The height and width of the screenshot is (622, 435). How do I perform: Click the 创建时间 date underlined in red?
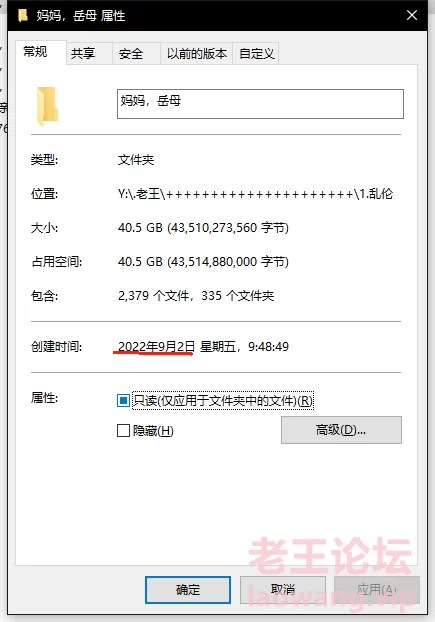tap(156, 347)
